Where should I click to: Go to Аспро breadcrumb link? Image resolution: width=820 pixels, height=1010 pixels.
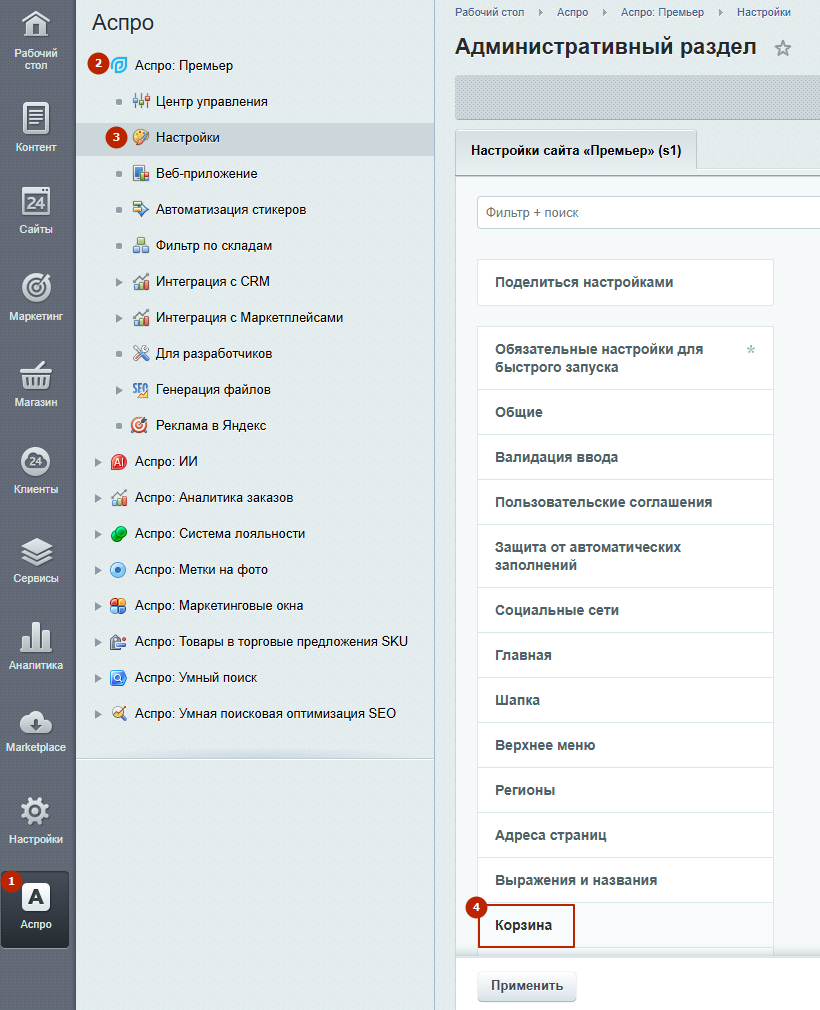tap(573, 12)
